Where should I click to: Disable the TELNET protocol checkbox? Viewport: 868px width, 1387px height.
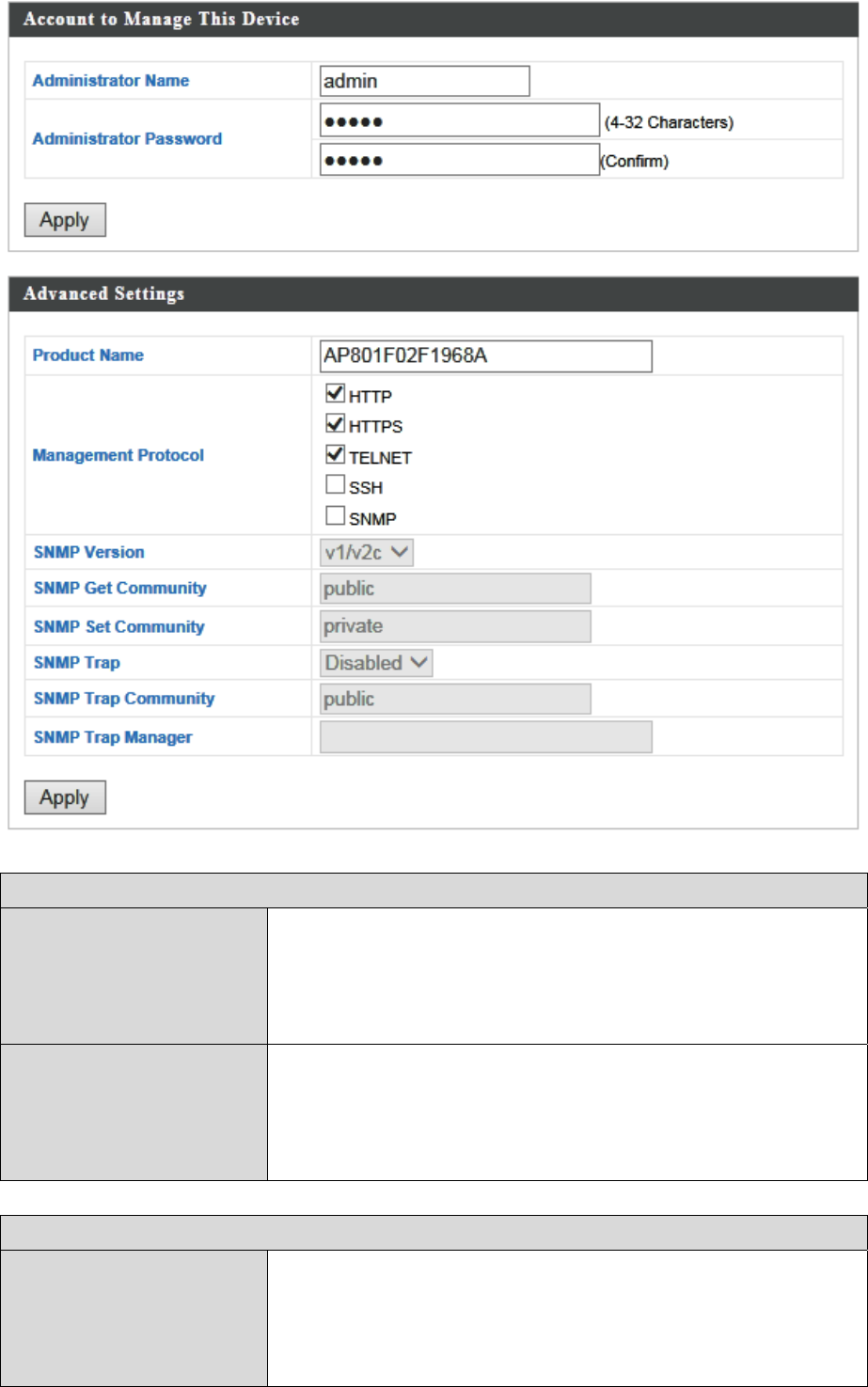coord(334,456)
